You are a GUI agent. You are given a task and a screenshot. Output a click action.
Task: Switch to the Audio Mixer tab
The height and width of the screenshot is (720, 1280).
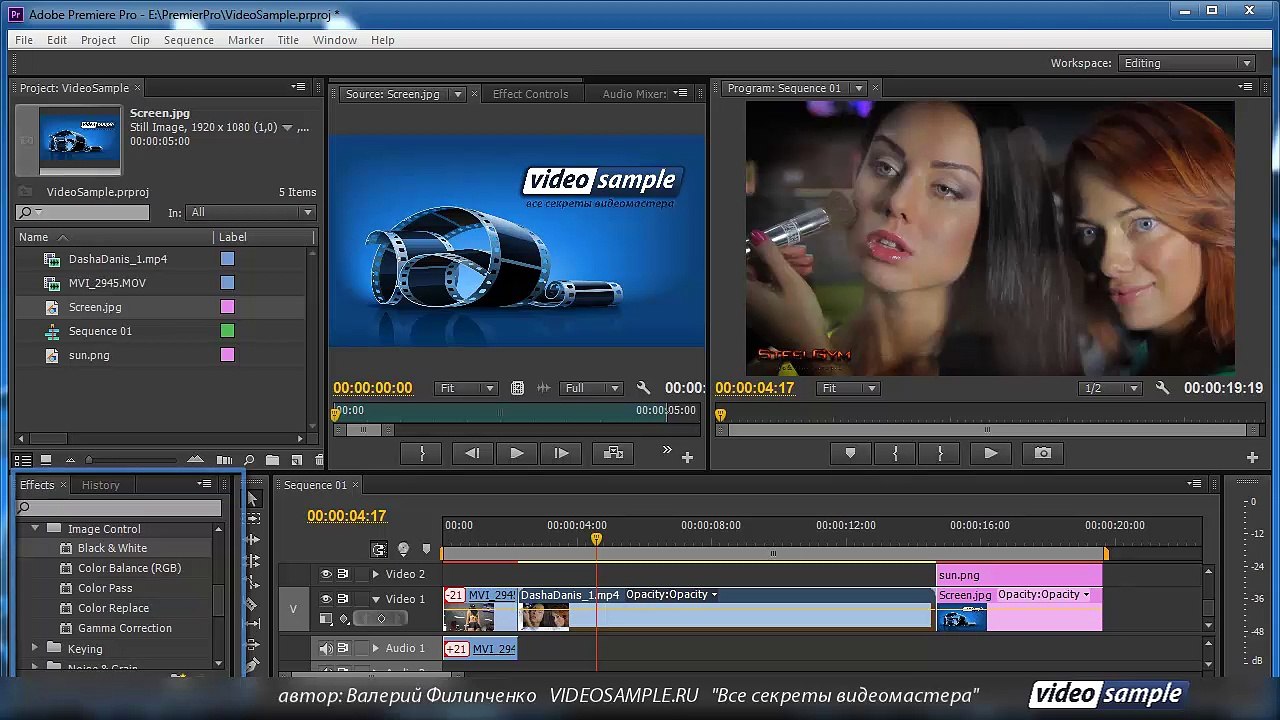click(634, 94)
